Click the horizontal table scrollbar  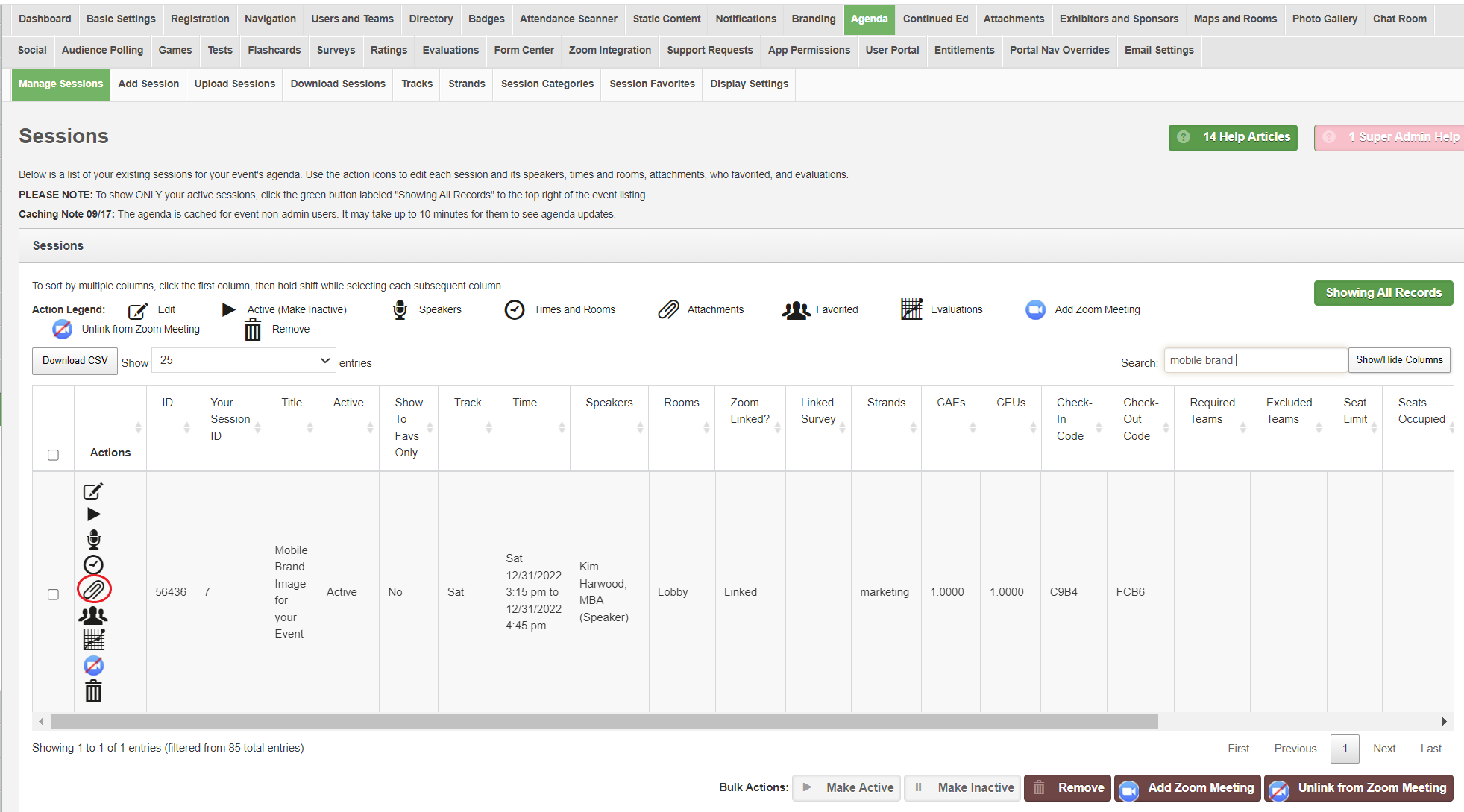coord(604,721)
